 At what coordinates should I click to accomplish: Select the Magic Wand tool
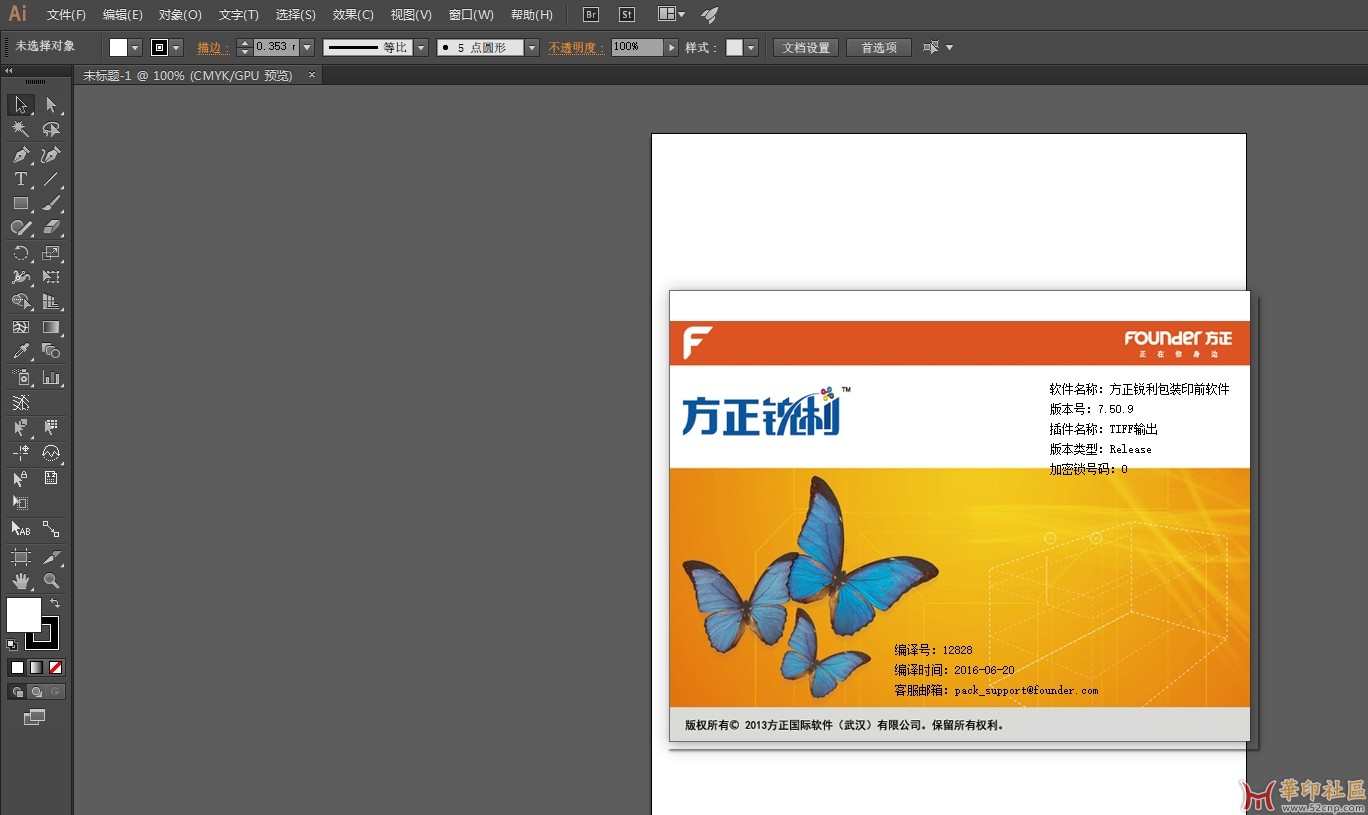[x=21, y=129]
